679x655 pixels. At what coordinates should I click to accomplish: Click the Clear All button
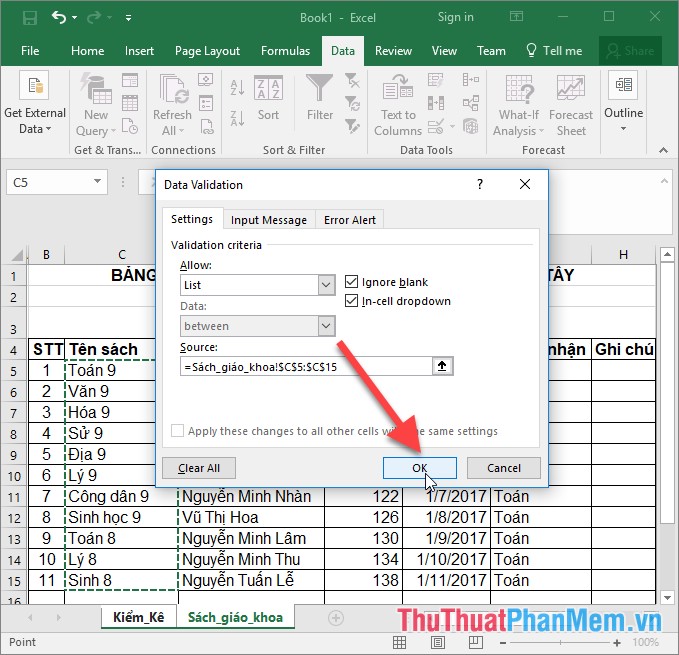coord(199,468)
